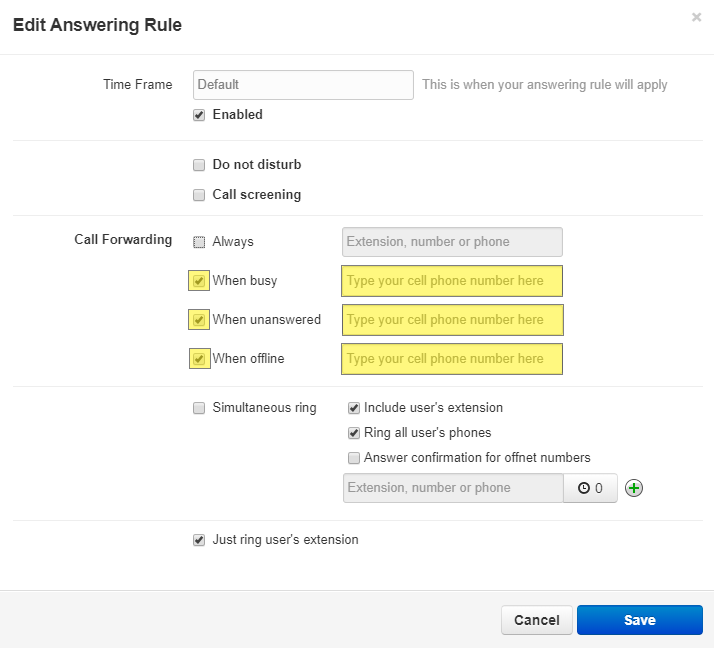Uncheck the When offline checkbox
The height and width of the screenshot is (648, 714).
click(x=199, y=359)
